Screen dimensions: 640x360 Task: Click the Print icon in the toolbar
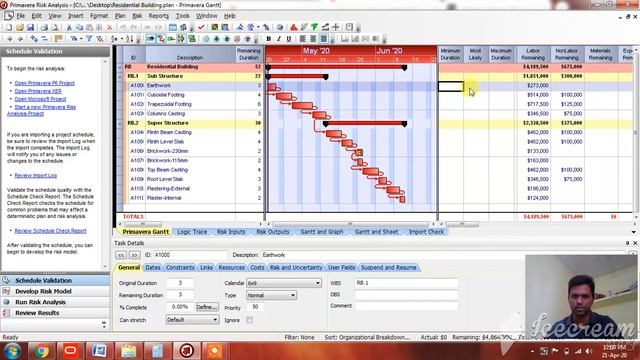click(x=44, y=27)
